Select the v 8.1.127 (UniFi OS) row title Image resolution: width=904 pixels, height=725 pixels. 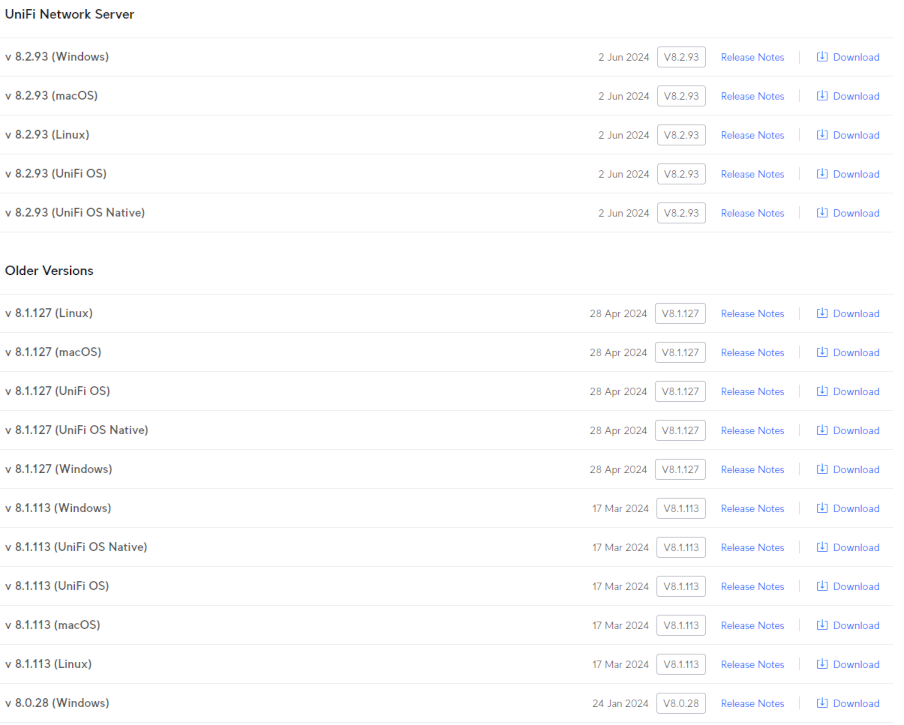(x=57, y=391)
